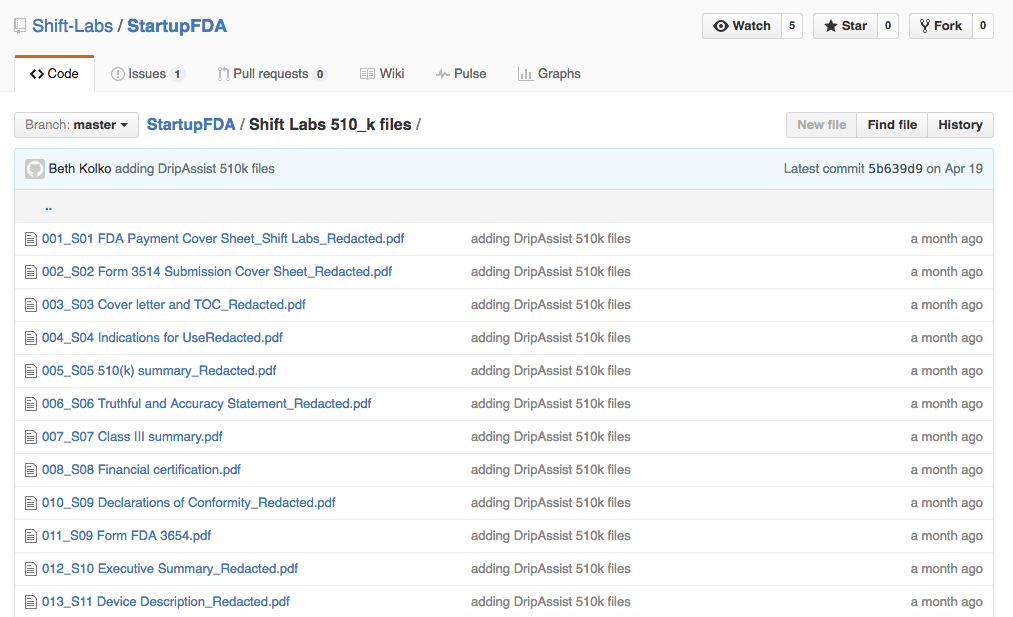The image size is (1013, 617).
Task: Click the fork icon in Fork button
Action: click(925, 26)
